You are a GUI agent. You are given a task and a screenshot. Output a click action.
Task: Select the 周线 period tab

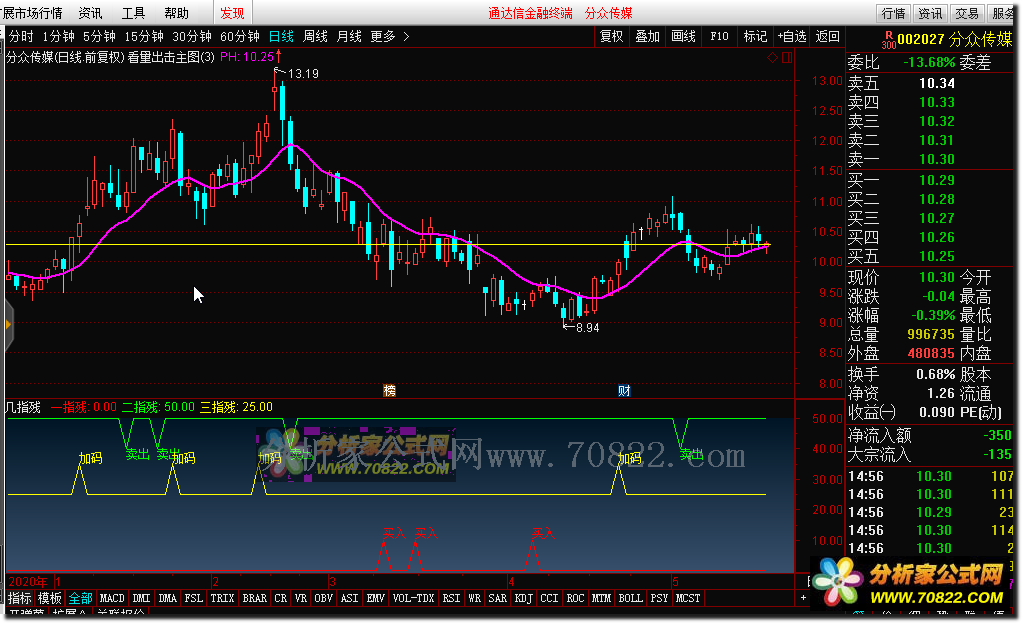coord(315,37)
